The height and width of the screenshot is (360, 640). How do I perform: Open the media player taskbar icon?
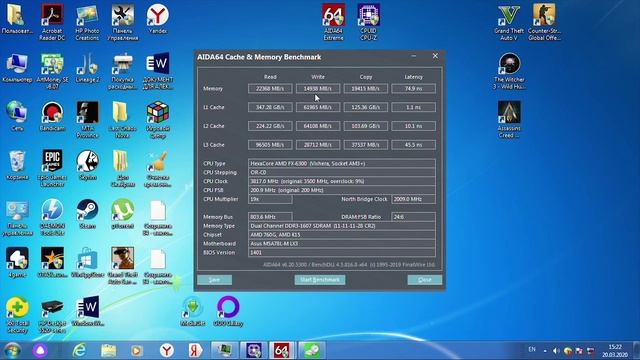point(137,350)
